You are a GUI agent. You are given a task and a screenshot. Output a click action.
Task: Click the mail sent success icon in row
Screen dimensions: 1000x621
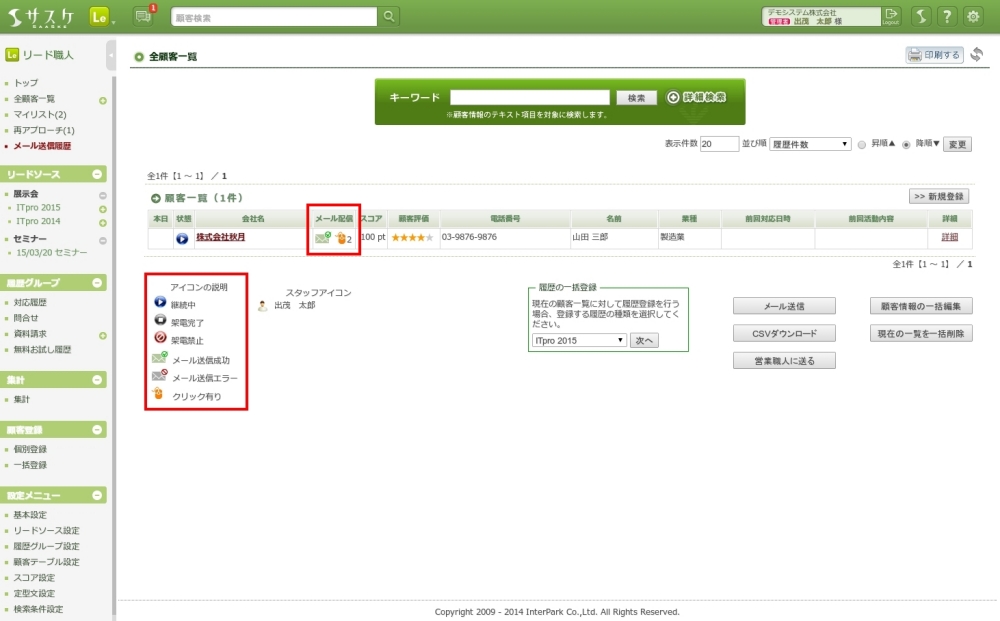(x=323, y=238)
